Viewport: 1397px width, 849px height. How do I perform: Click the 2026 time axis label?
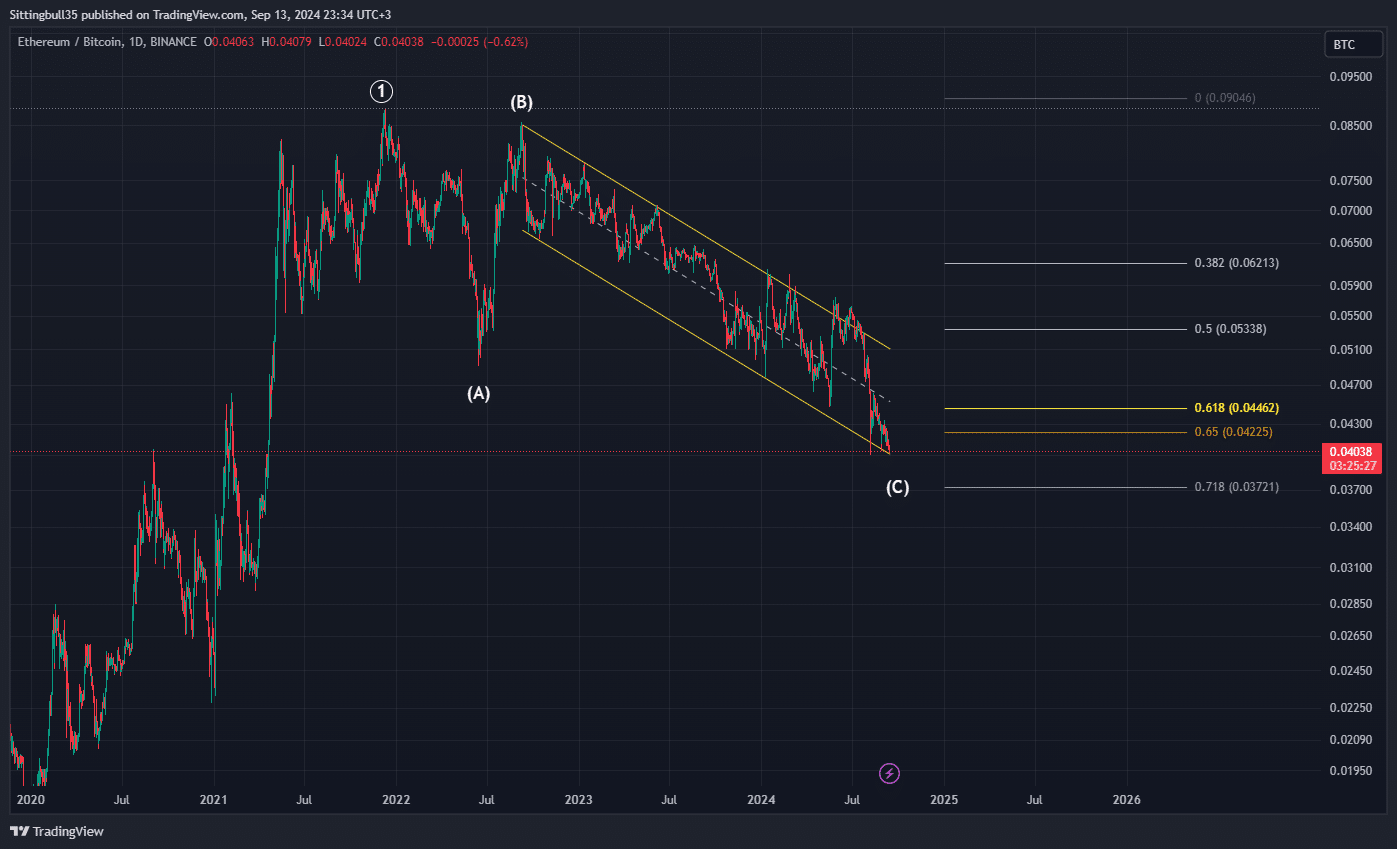click(x=1126, y=800)
